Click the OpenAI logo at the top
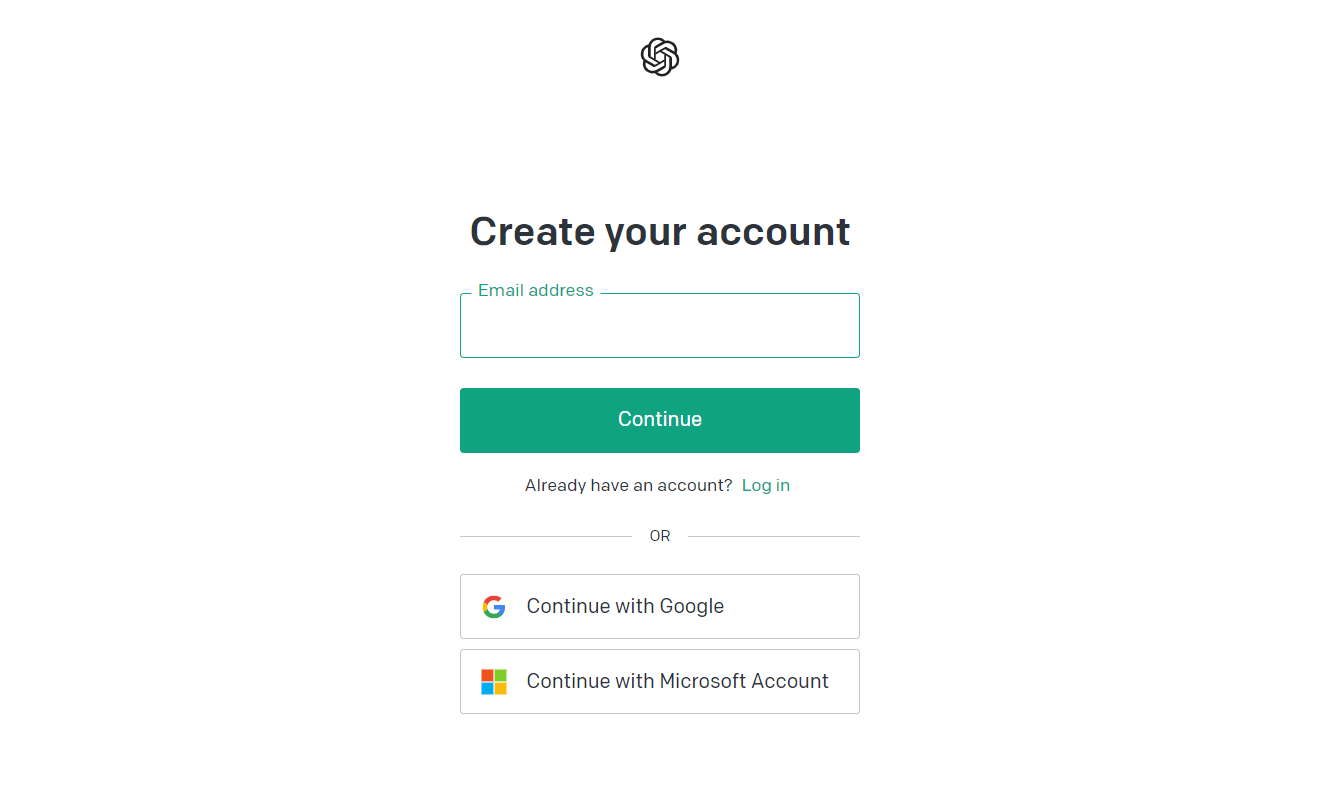The width and height of the screenshot is (1318, 796). point(660,57)
